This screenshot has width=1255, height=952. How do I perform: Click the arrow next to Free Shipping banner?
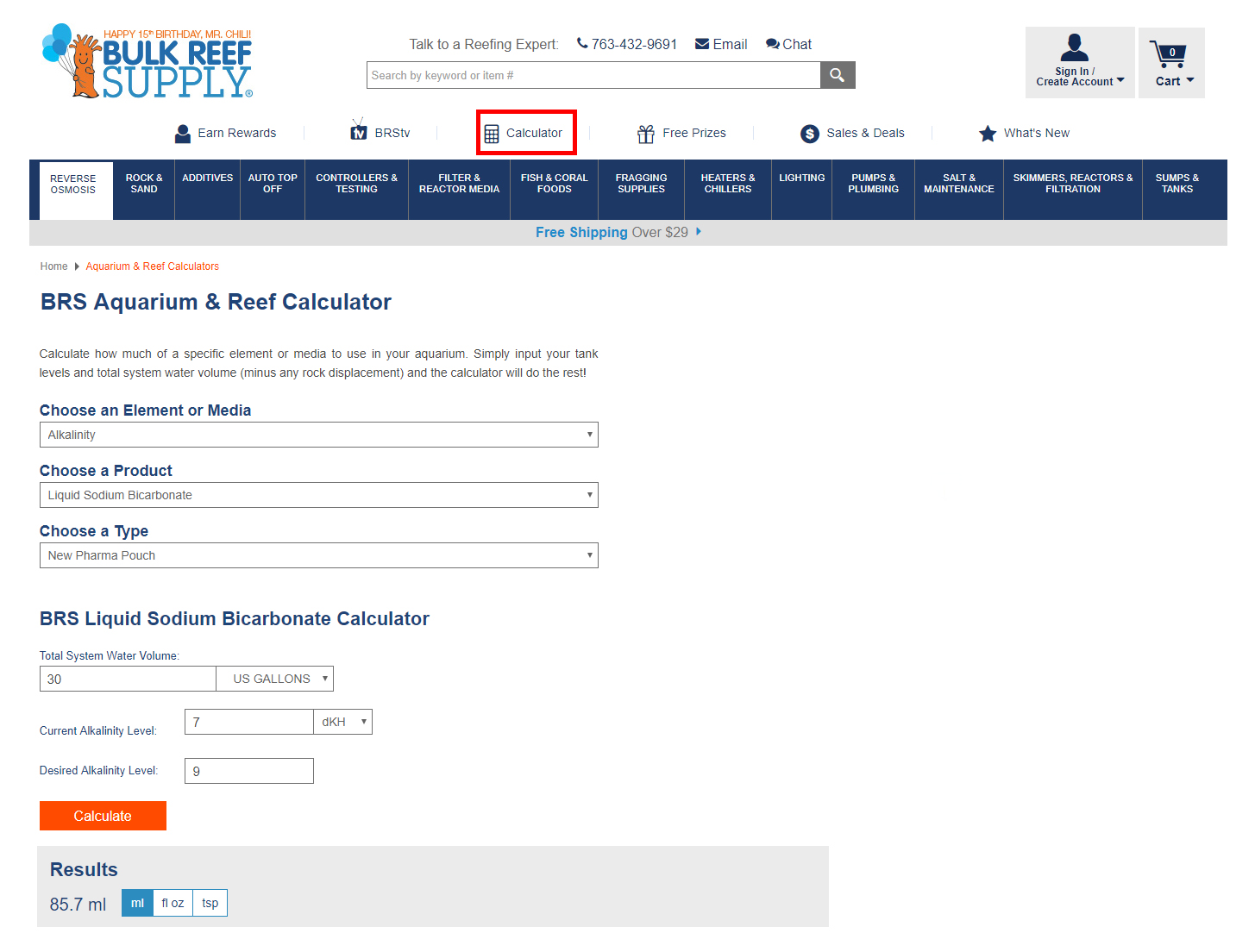[x=699, y=232]
